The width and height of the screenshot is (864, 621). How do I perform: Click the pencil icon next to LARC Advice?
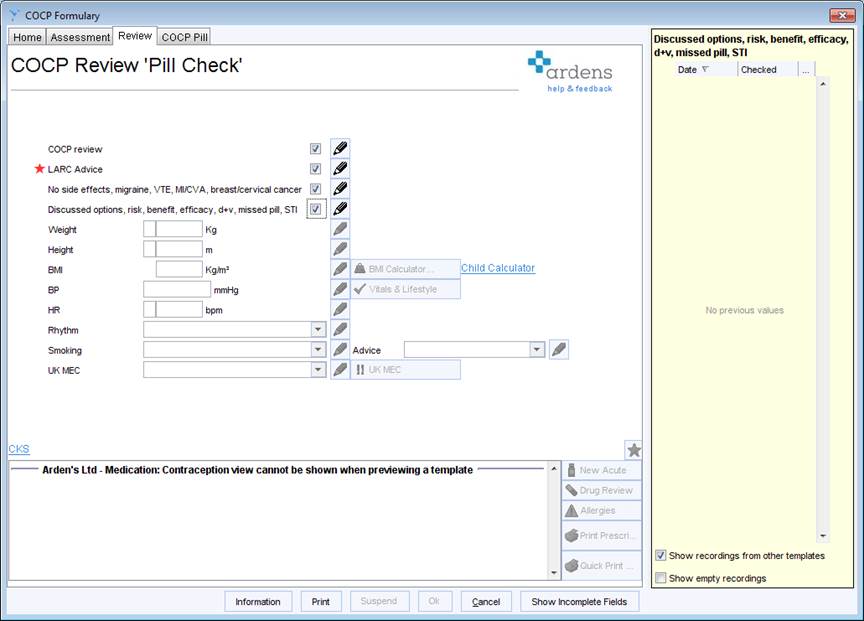tap(339, 168)
